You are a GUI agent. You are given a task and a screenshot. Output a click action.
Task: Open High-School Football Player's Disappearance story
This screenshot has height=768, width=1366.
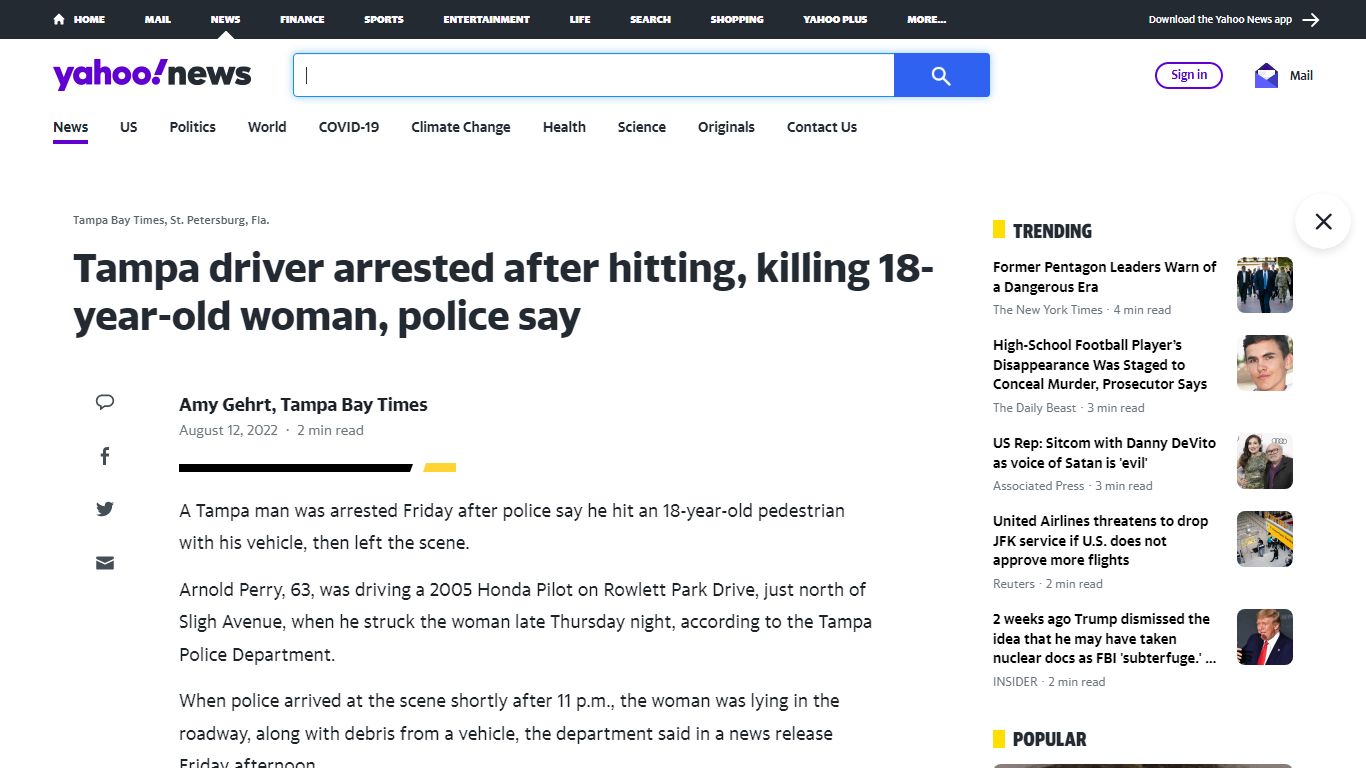tap(1100, 364)
